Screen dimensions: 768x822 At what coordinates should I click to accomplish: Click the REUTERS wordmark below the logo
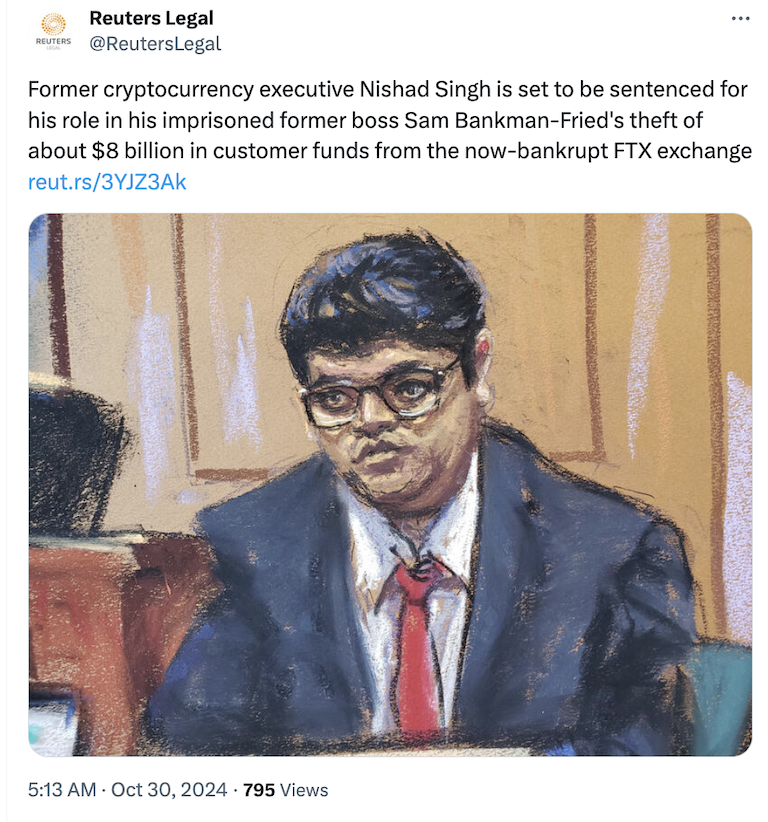click(53, 41)
